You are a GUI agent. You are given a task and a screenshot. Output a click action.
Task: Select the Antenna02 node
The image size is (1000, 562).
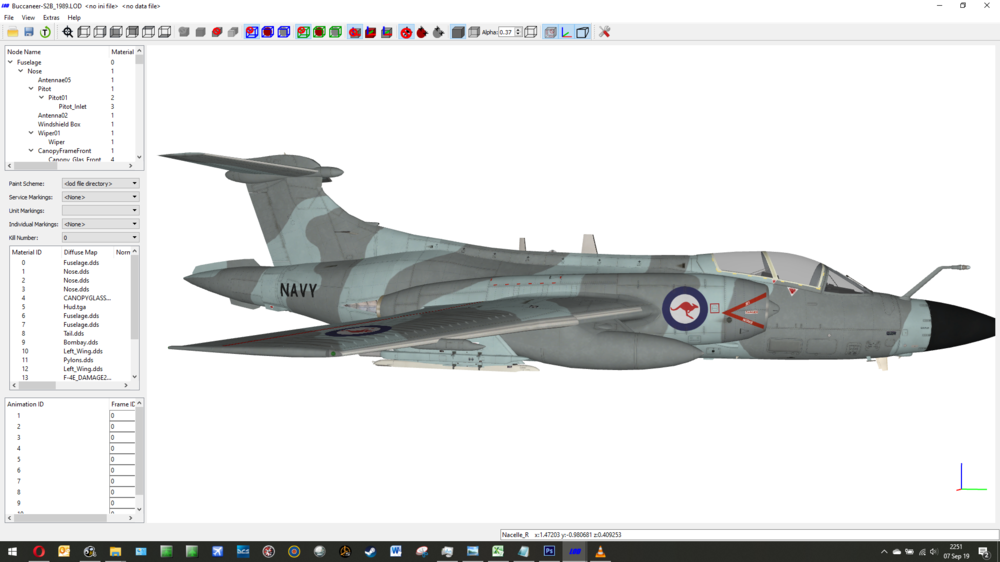52,115
